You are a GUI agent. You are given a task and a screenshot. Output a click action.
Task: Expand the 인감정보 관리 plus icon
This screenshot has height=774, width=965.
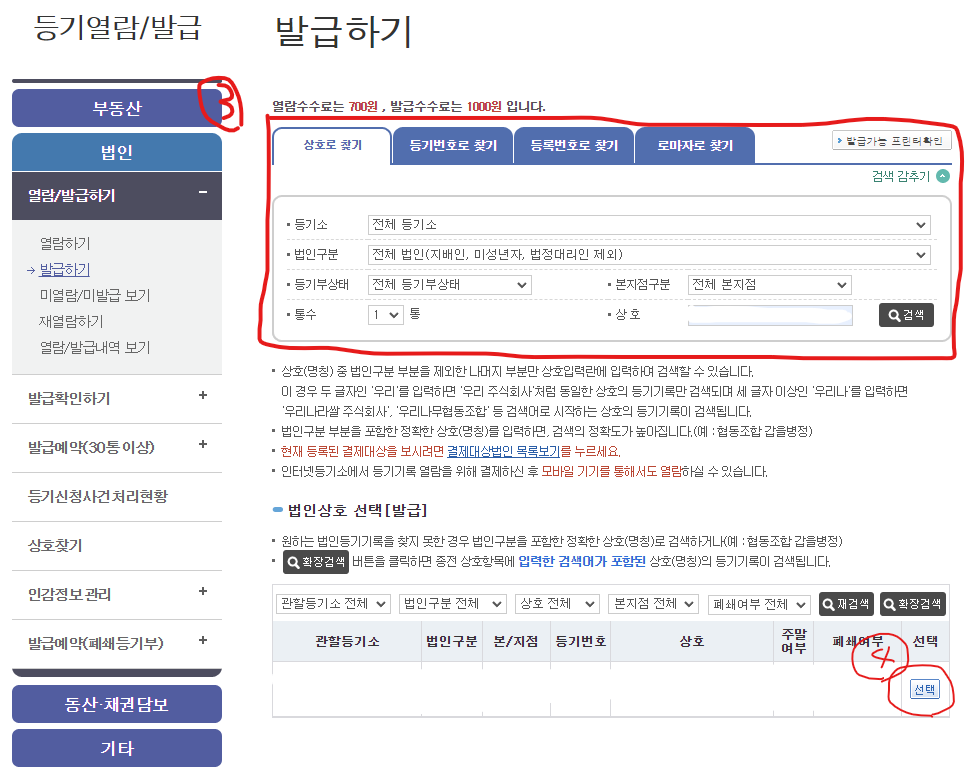pos(202,591)
